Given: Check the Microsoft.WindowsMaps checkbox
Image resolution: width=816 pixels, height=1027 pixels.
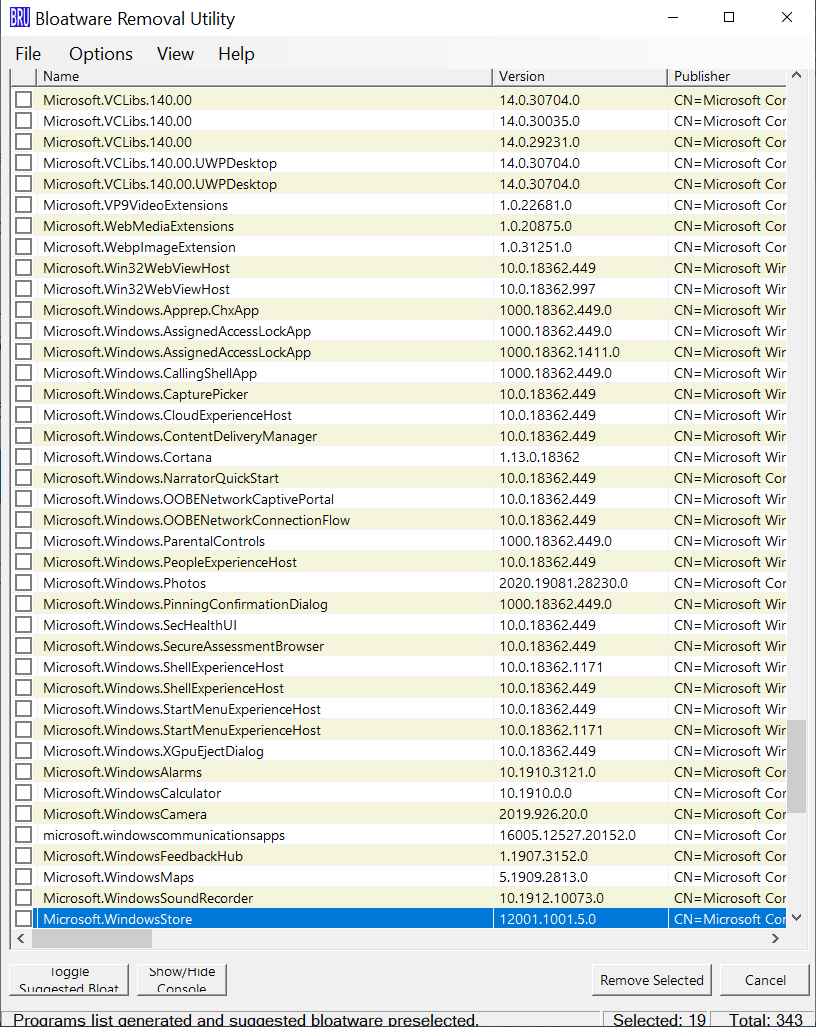Looking at the screenshot, I should 24,877.
